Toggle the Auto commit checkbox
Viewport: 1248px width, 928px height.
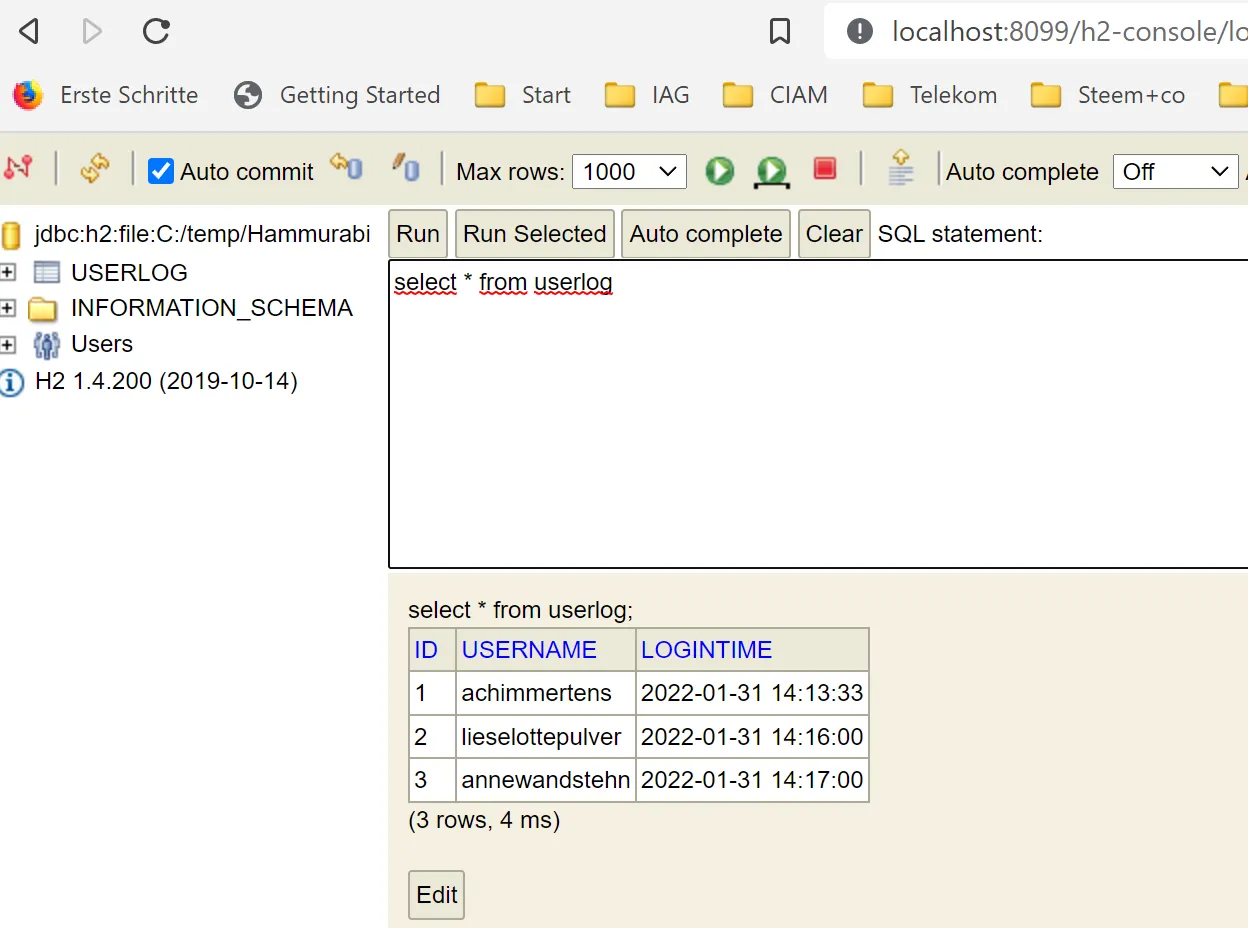tap(161, 171)
